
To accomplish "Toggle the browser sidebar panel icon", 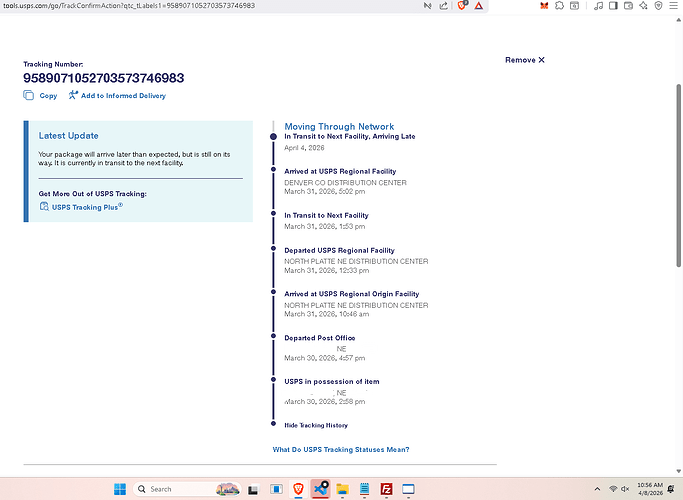I will click(x=614, y=6).
